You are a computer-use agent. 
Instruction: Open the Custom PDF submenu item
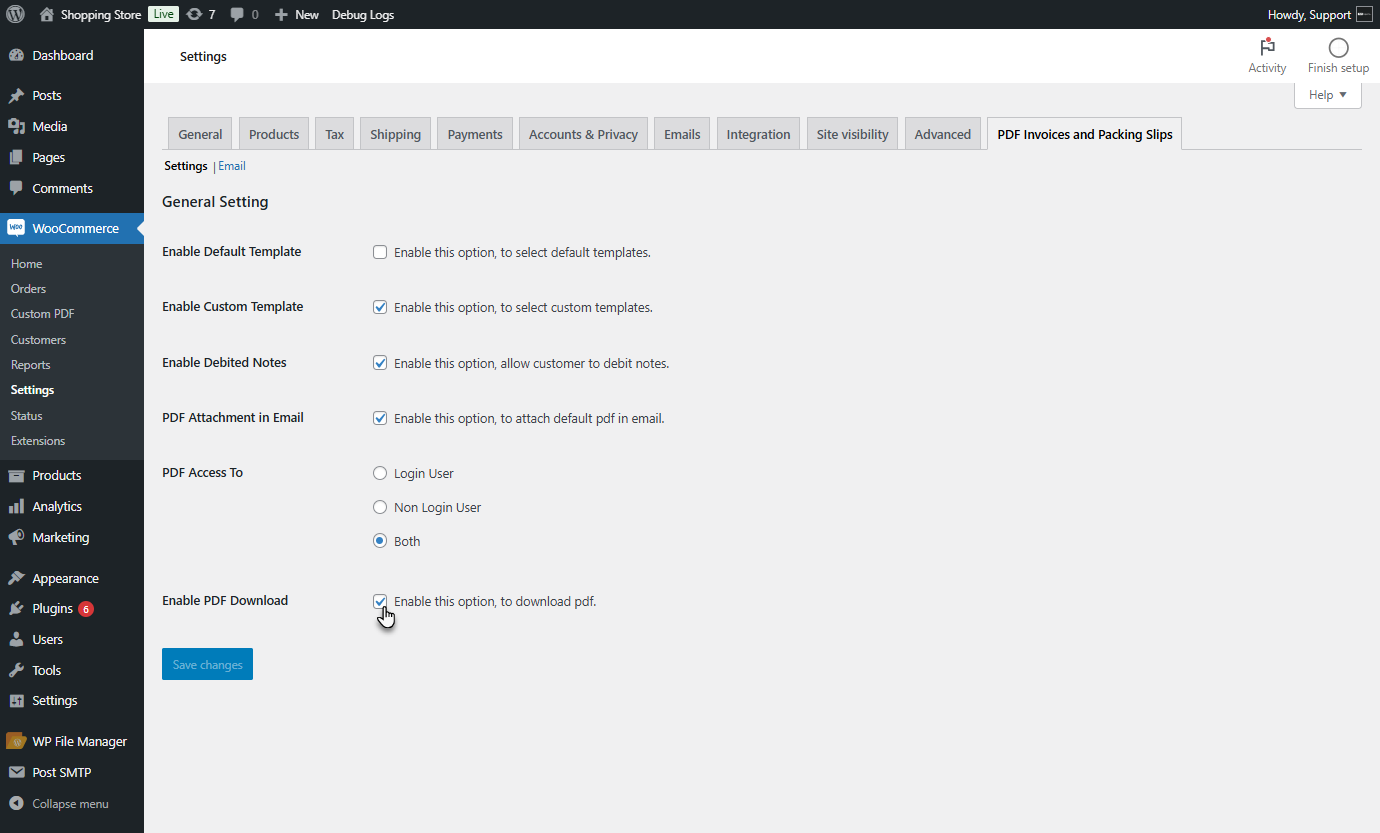tap(42, 313)
